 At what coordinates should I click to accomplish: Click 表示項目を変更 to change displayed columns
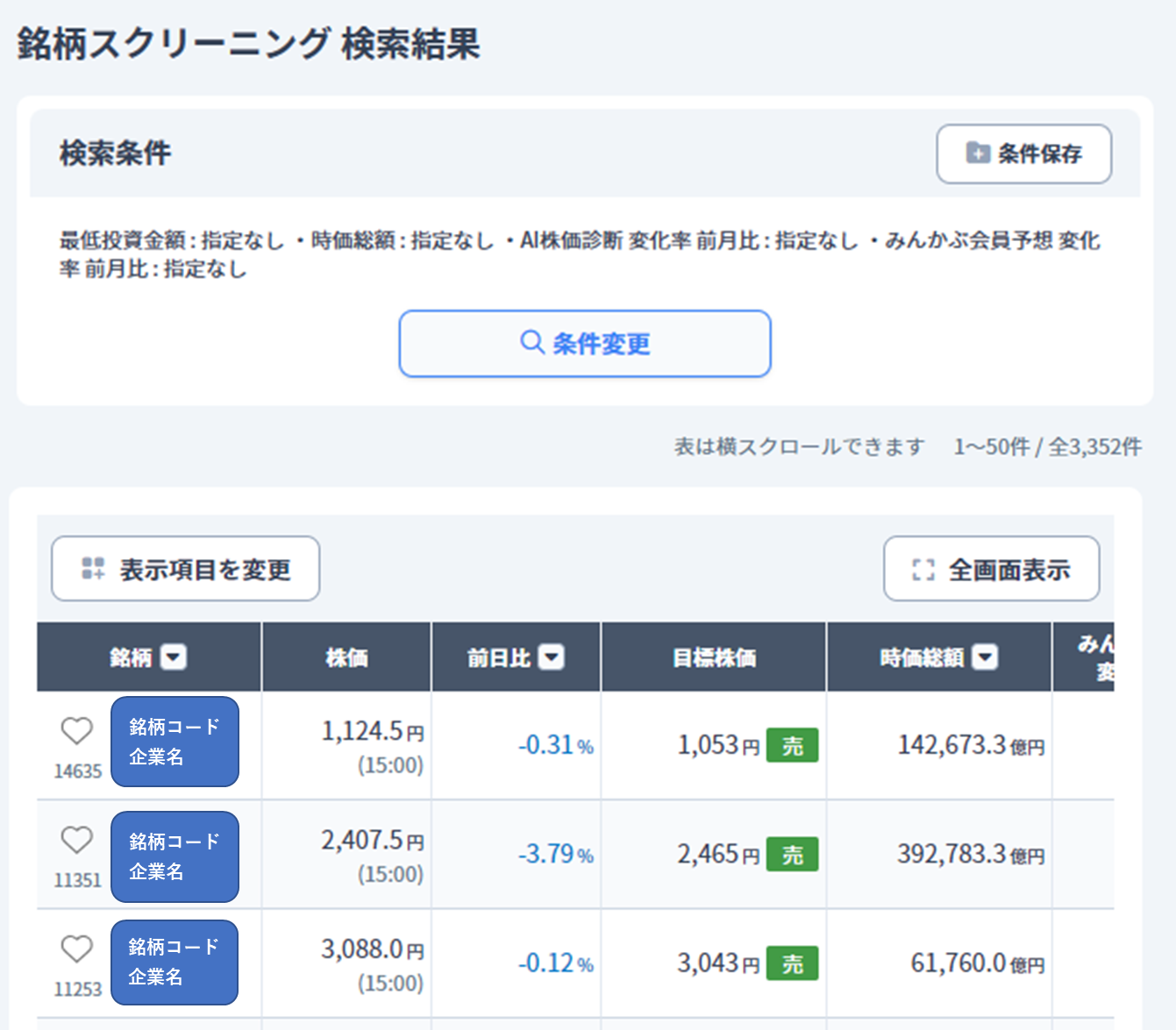185,569
